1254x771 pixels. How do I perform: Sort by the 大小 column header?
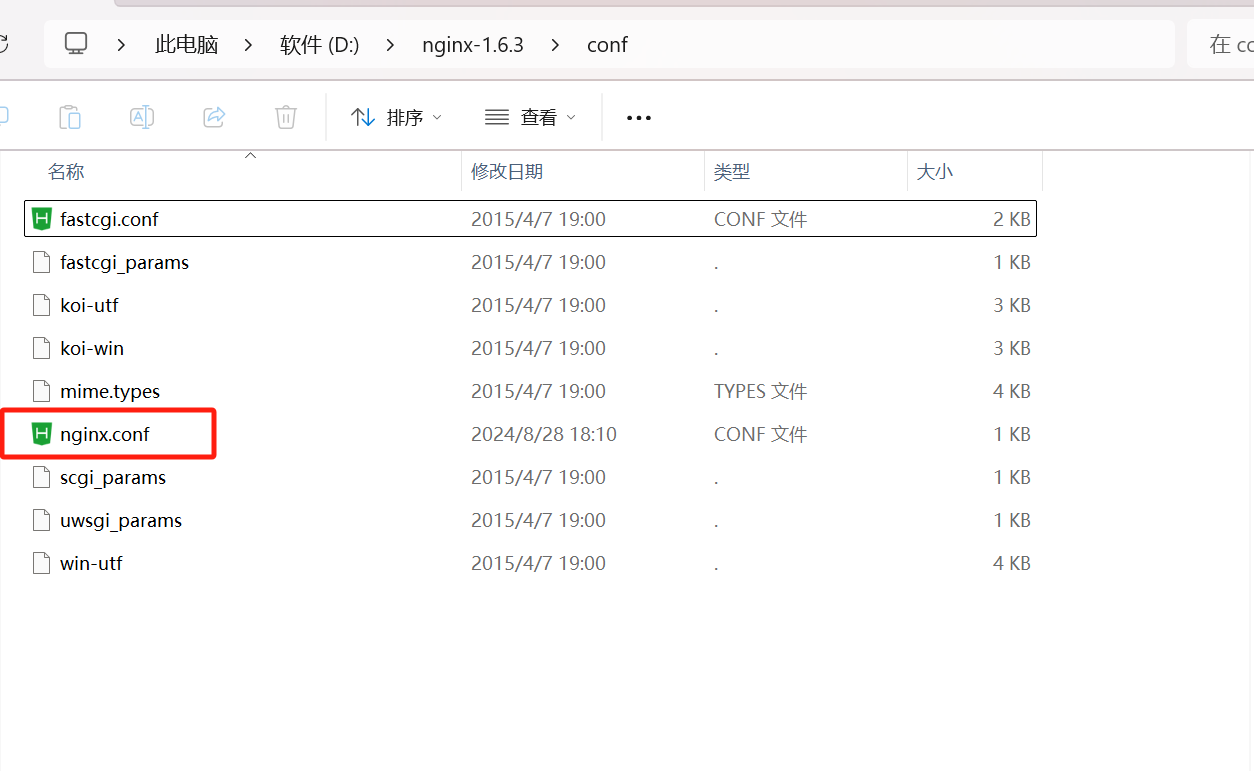click(935, 172)
